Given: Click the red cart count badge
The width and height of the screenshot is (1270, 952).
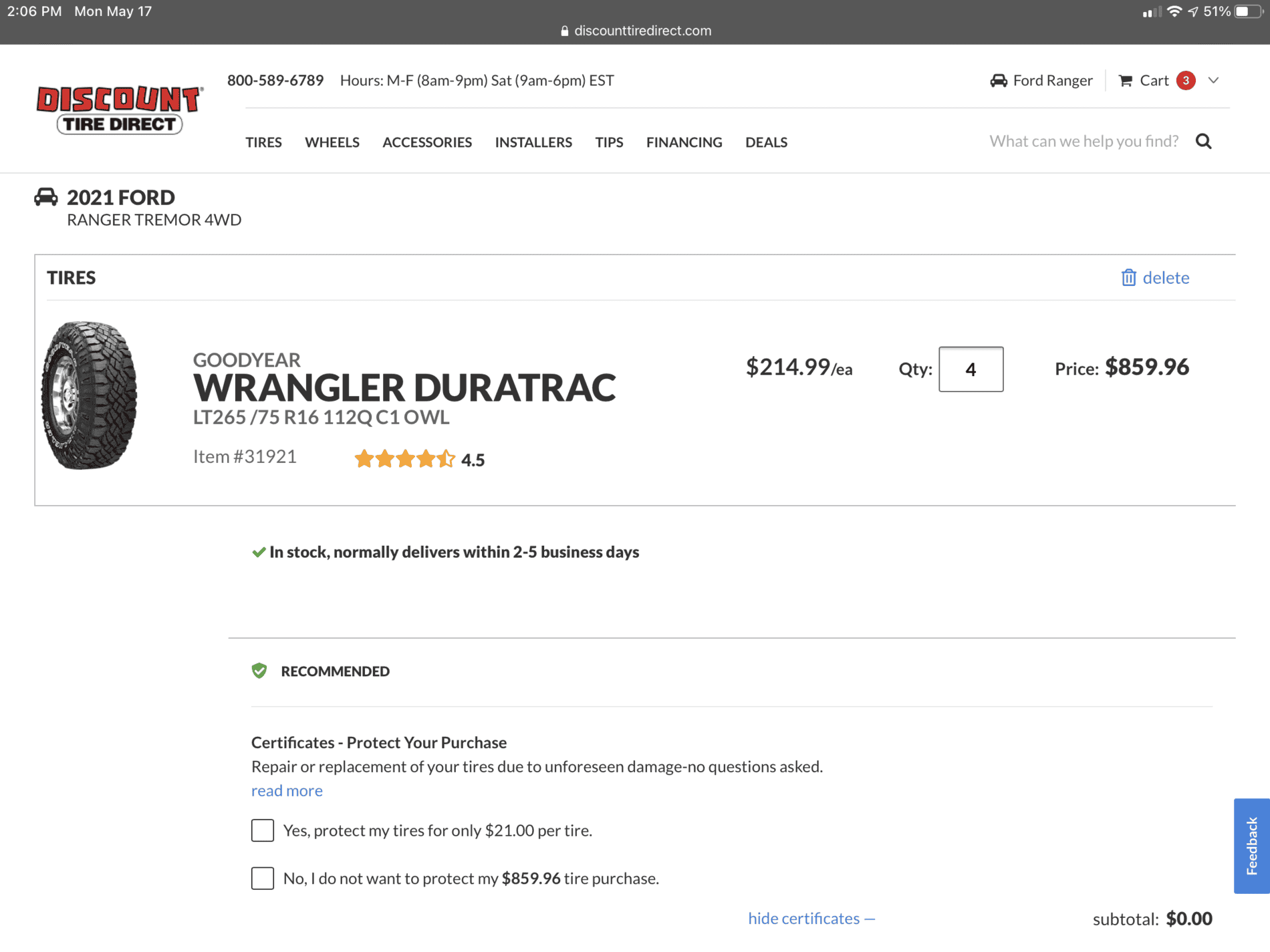Looking at the screenshot, I should coord(1186,81).
